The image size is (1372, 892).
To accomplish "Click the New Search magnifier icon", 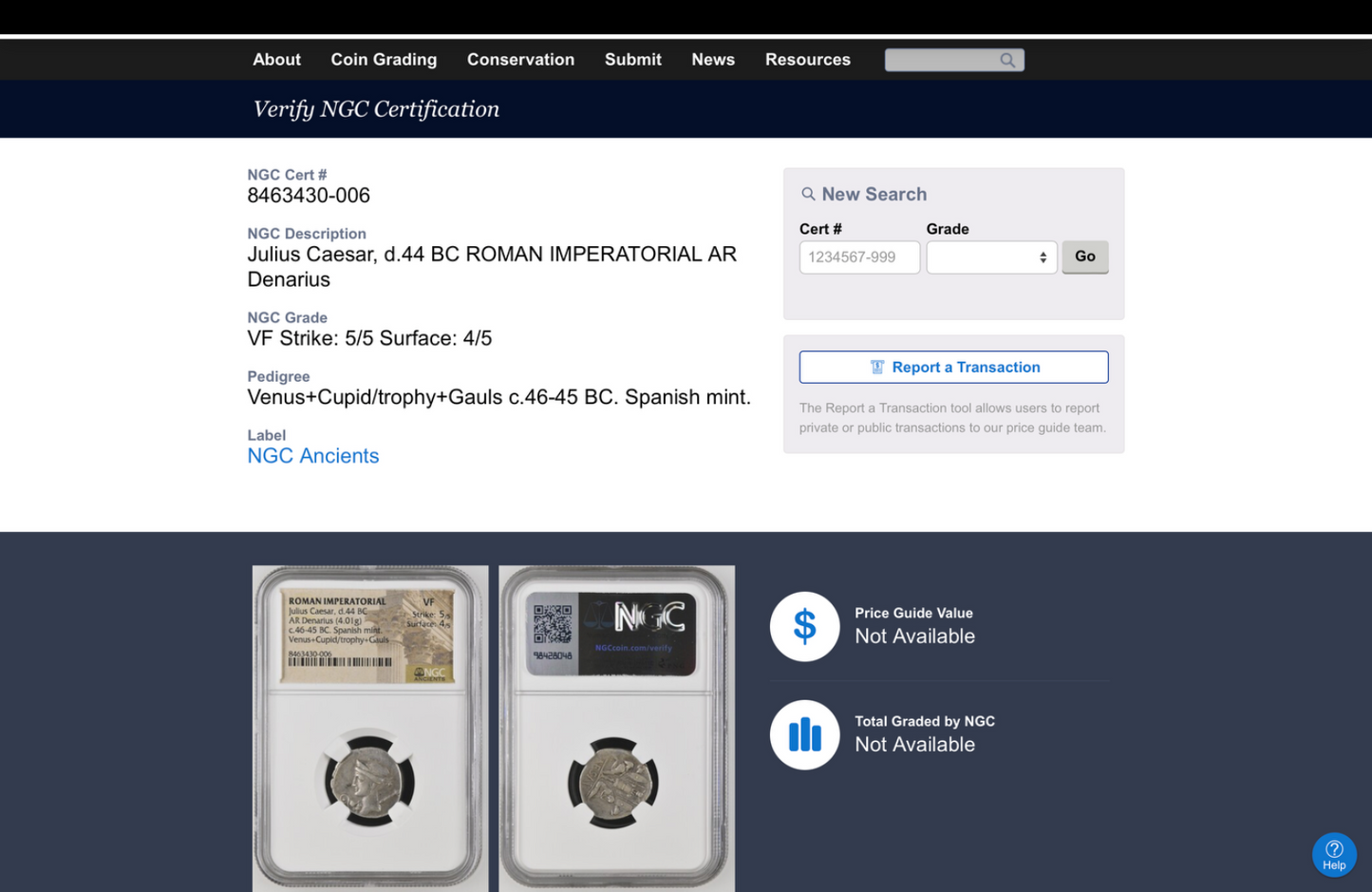I will point(808,194).
